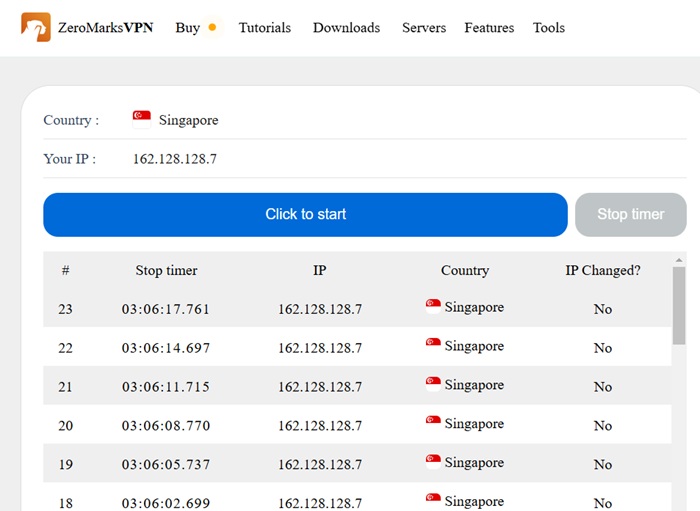
Task: Click the Singapore flag in row 19
Action: [433, 462]
